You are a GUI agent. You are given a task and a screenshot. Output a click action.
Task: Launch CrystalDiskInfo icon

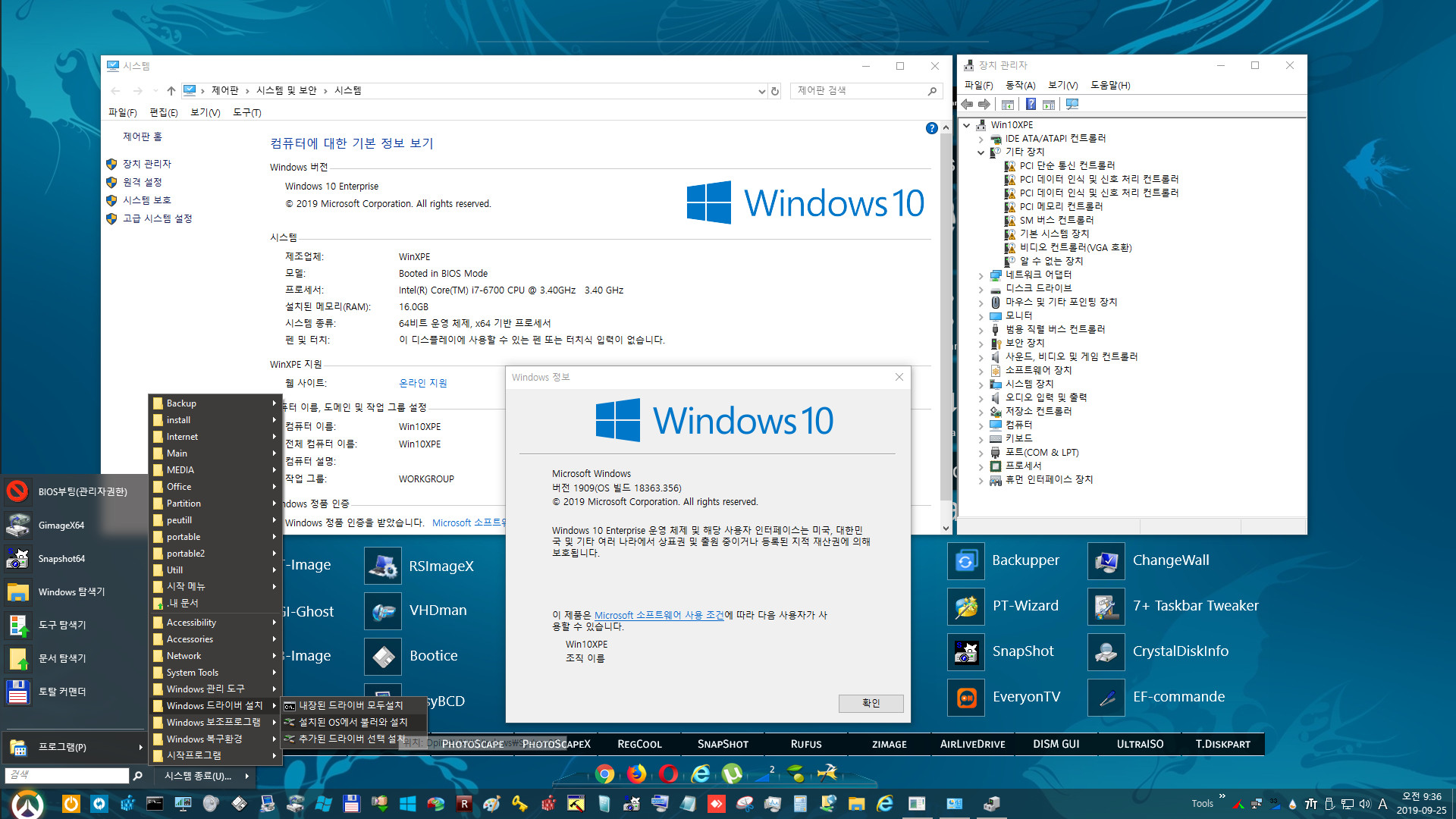pos(1106,652)
